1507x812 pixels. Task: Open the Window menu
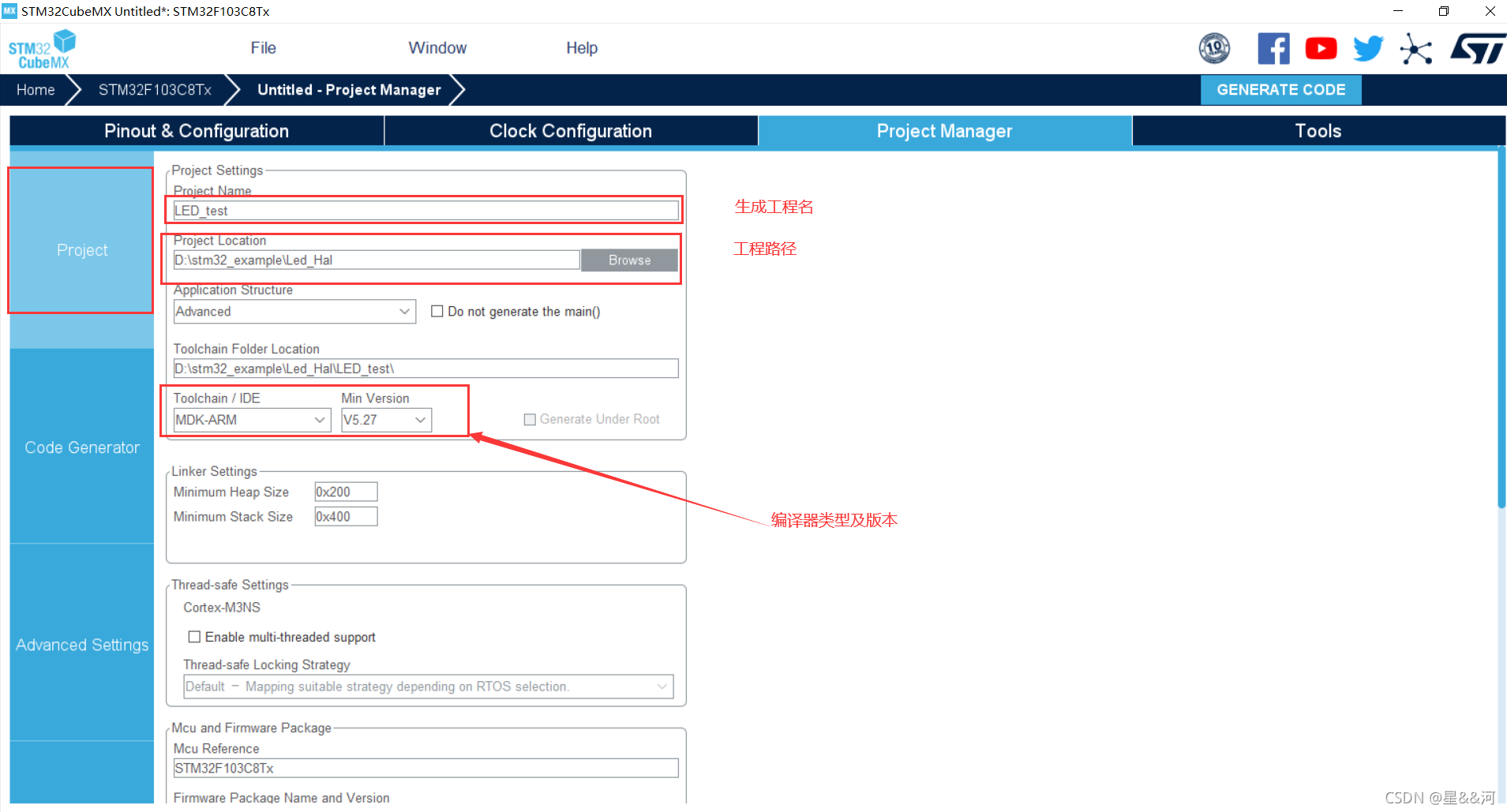point(437,47)
